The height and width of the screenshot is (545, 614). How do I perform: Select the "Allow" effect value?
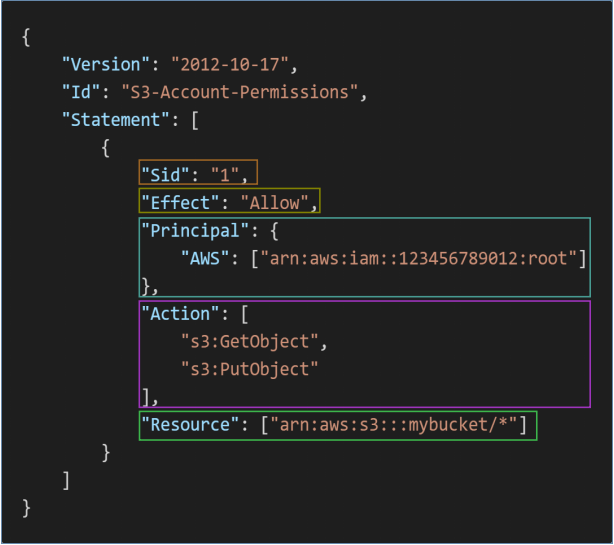(x=277, y=202)
